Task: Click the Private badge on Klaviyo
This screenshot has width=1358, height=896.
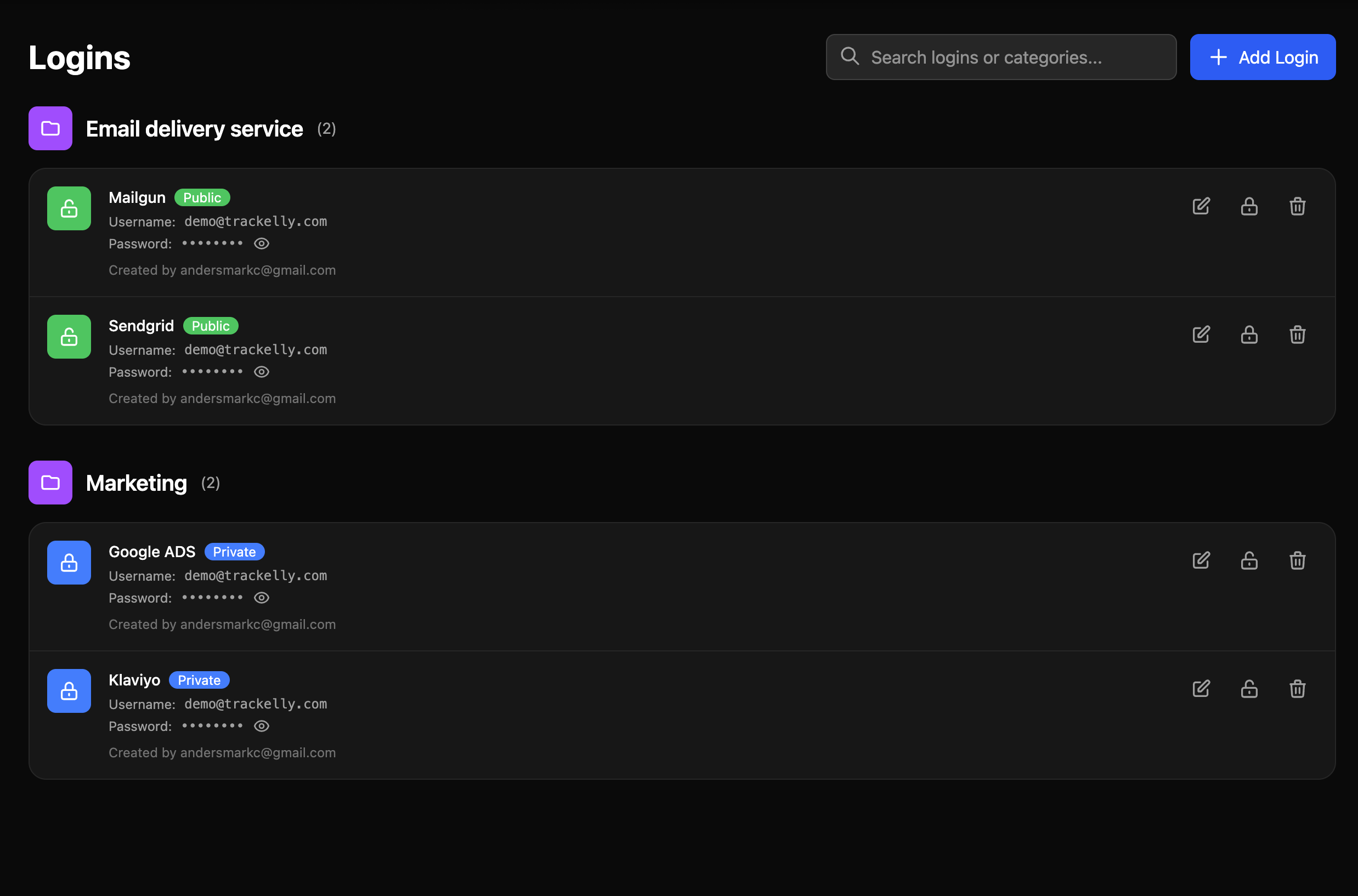Action: (x=199, y=679)
